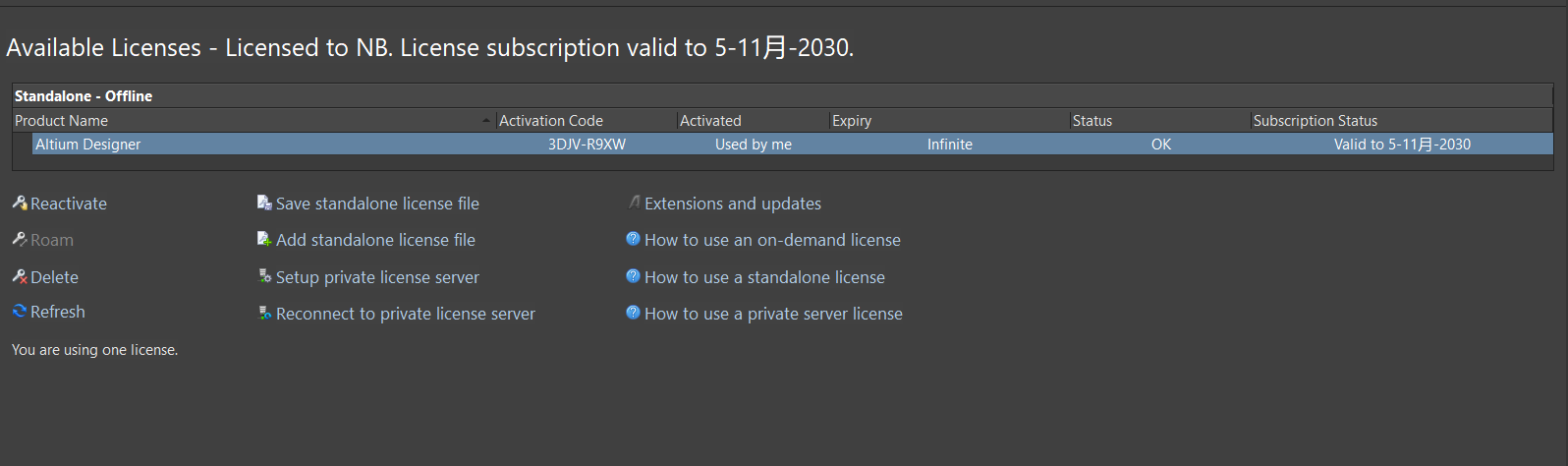The width and height of the screenshot is (1568, 466).
Task: Click the 'OK' status cell
Action: coord(1161,145)
